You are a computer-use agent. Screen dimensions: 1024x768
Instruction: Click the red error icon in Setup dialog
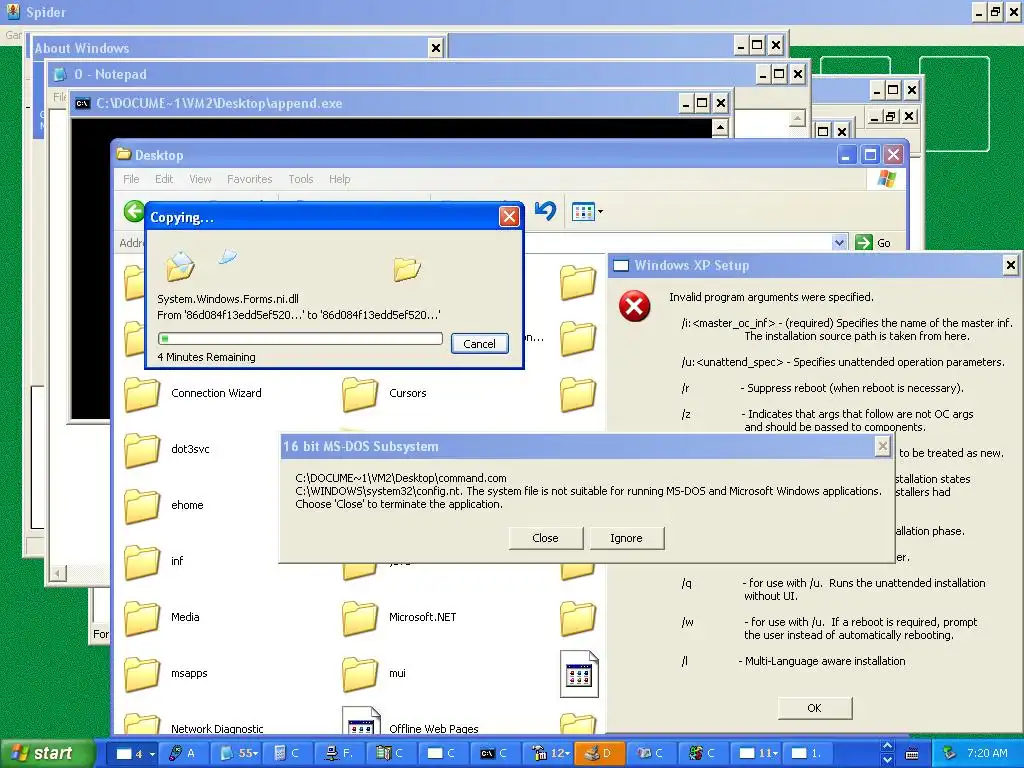pos(635,306)
